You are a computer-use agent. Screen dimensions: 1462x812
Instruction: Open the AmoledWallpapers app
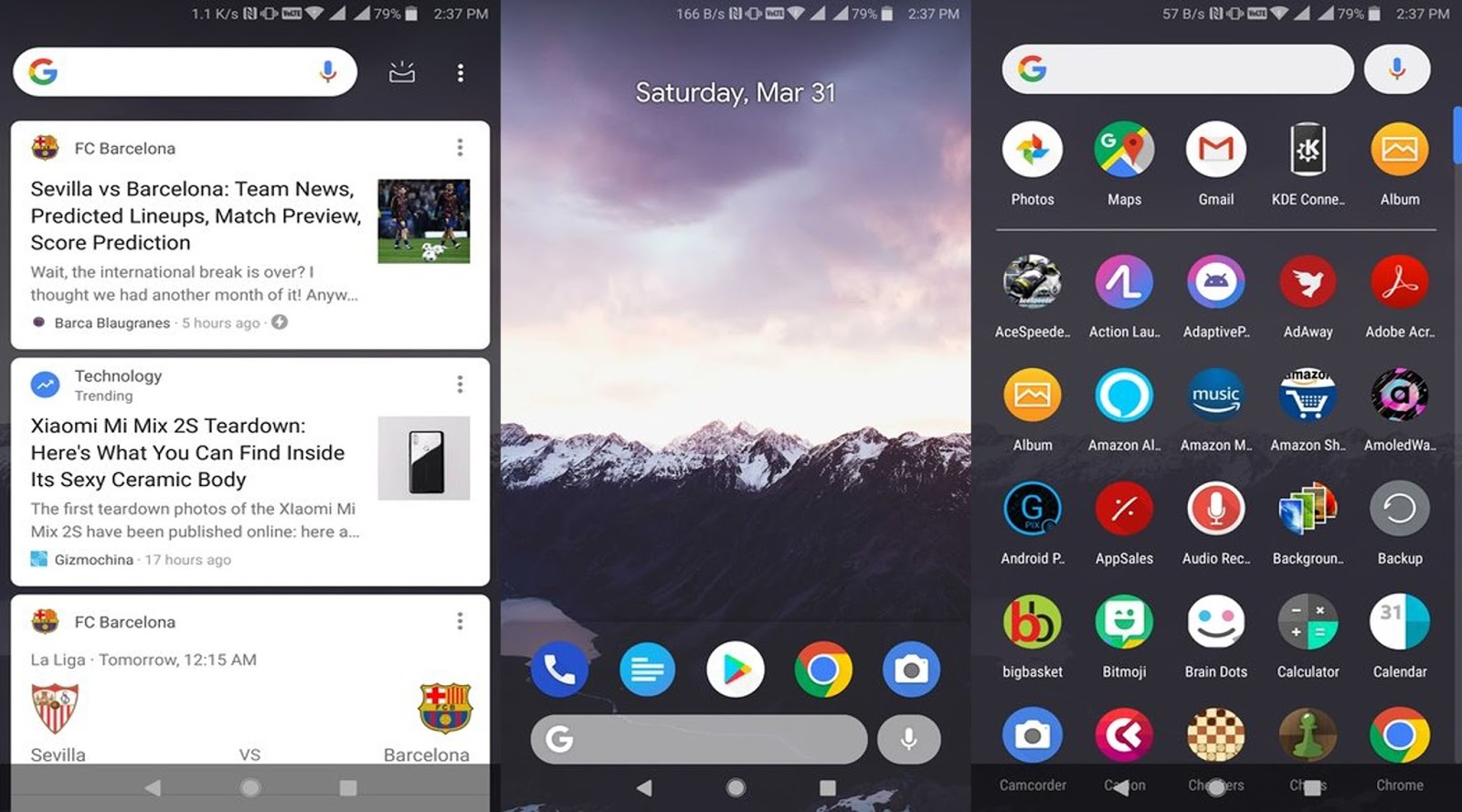coord(1400,409)
